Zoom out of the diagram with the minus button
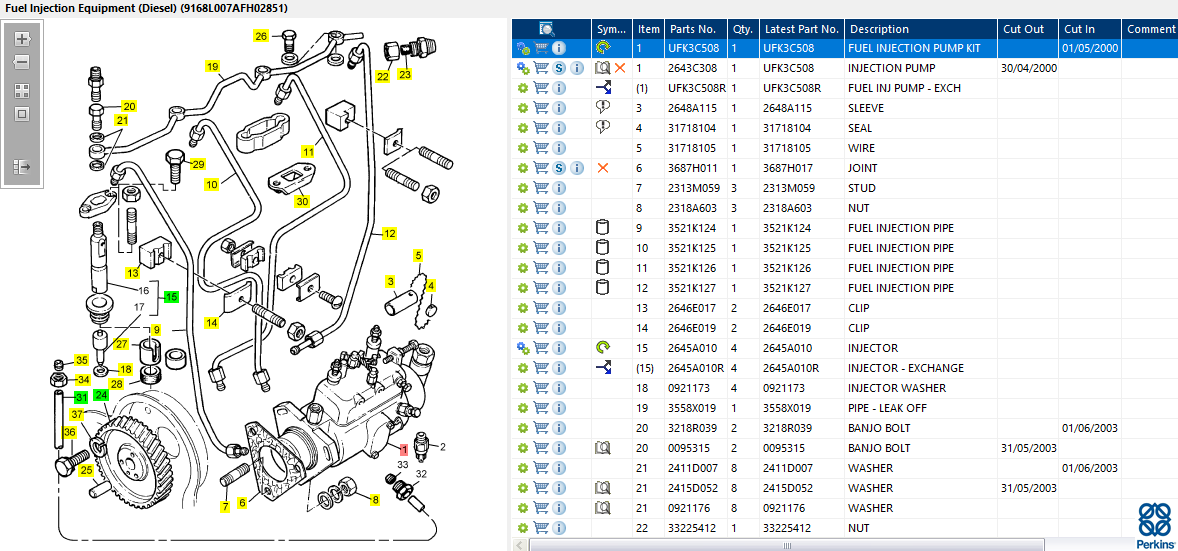 pyautogui.click(x=22, y=62)
